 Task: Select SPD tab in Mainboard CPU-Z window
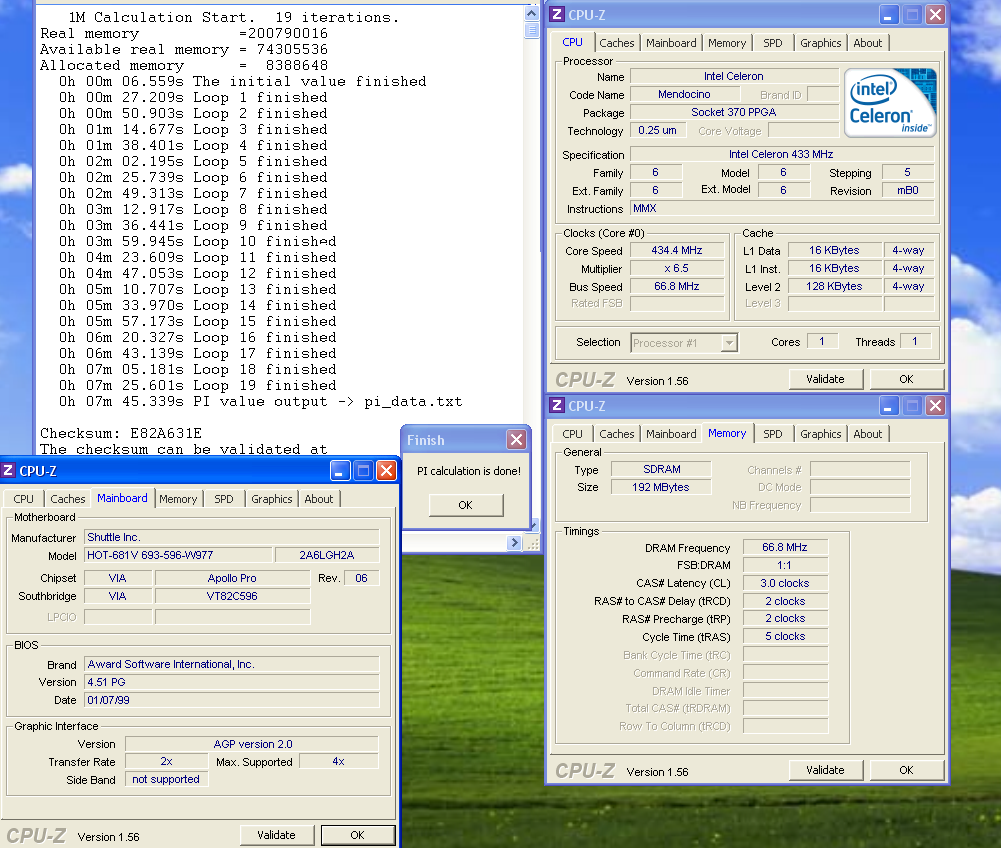(223, 499)
